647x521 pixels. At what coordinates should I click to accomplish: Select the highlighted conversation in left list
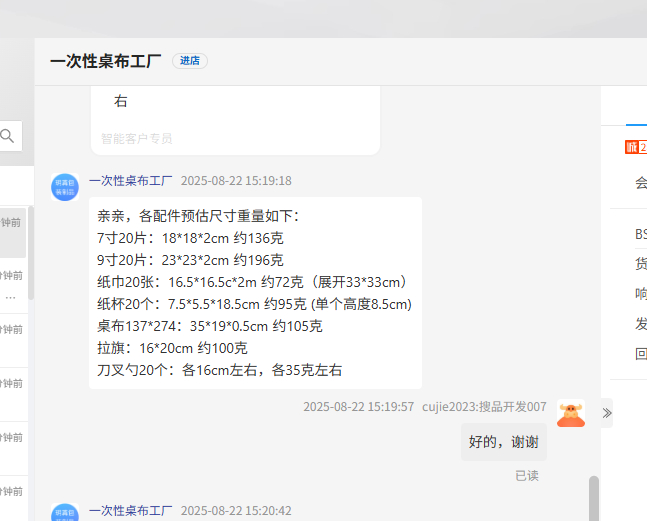click(13, 235)
